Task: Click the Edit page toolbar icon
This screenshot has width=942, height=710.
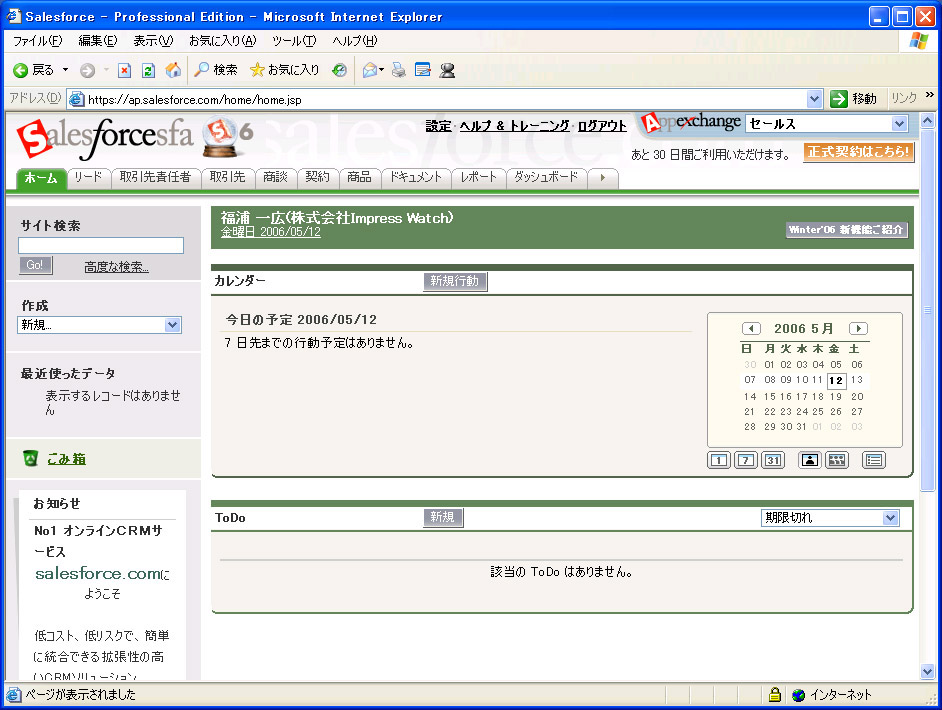Action: pyautogui.click(x=423, y=70)
